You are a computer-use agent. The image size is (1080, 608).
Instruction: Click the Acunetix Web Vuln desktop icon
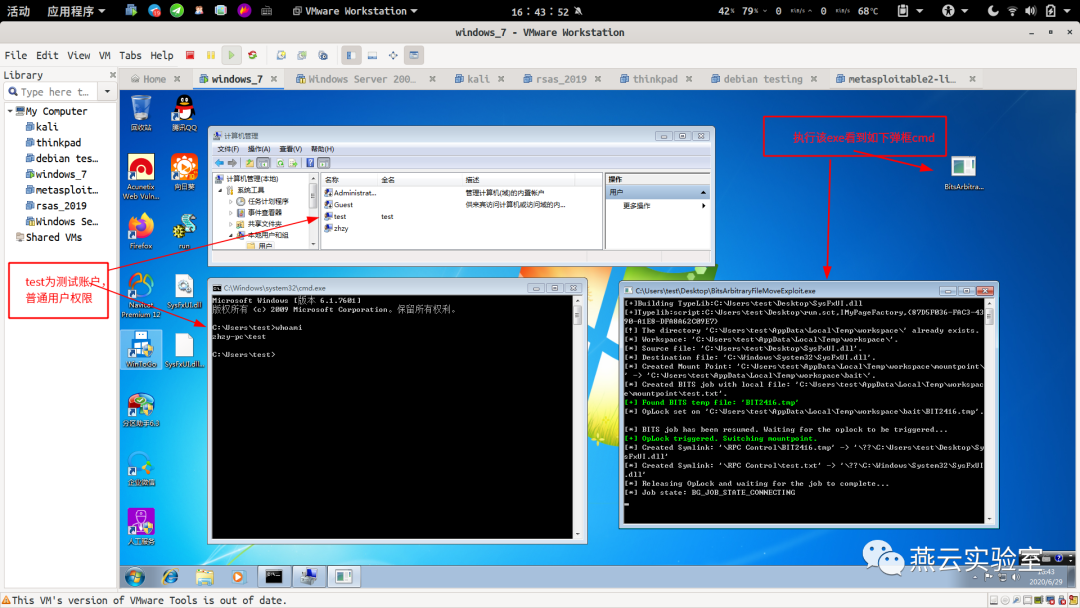pos(141,178)
